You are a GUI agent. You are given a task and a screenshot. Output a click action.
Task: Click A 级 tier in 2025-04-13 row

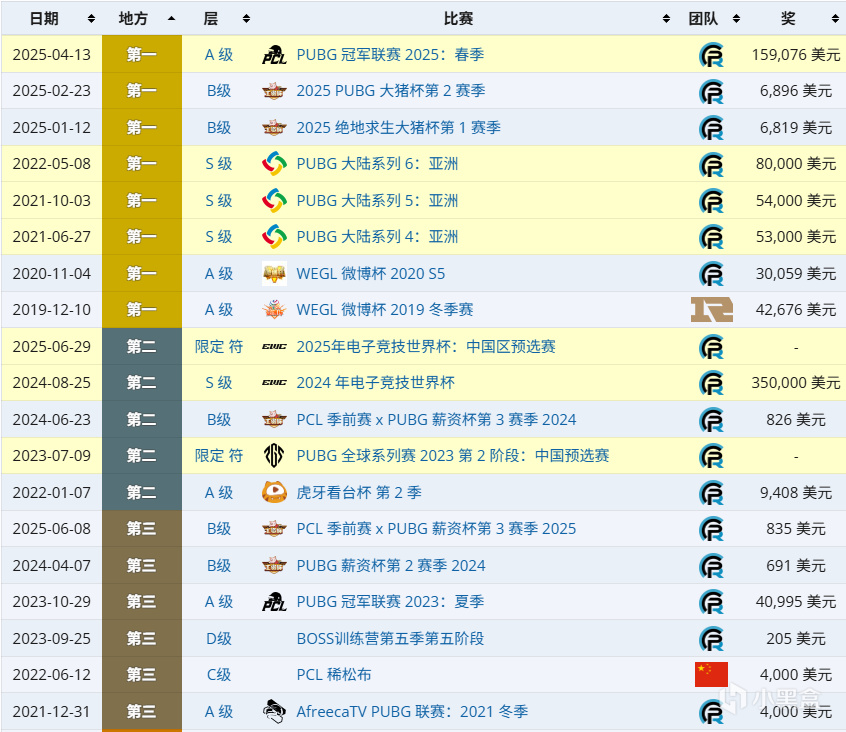point(219,54)
